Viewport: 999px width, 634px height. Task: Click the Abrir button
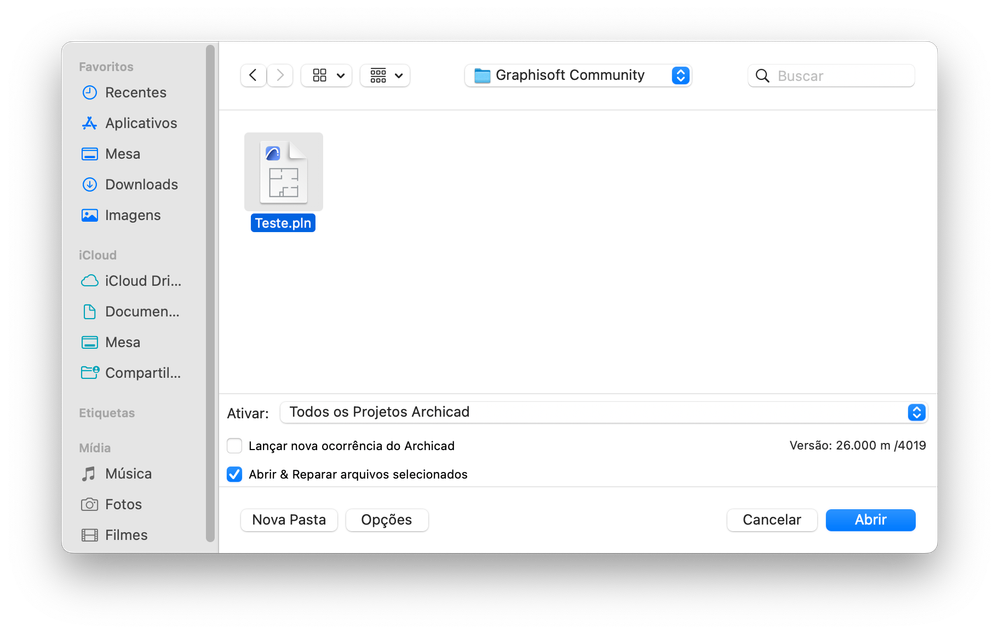[x=870, y=520]
